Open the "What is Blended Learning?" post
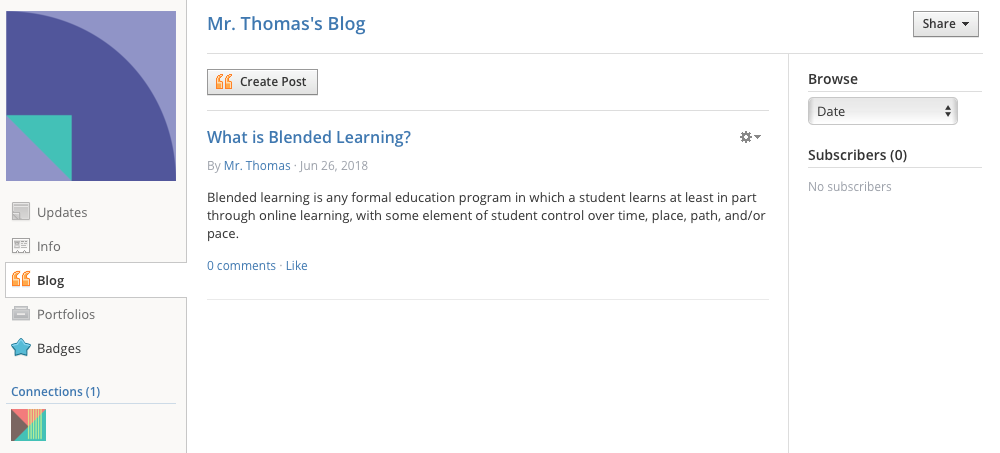Viewport: 1000px width, 453px height. pyautogui.click(x=309, y=137)
